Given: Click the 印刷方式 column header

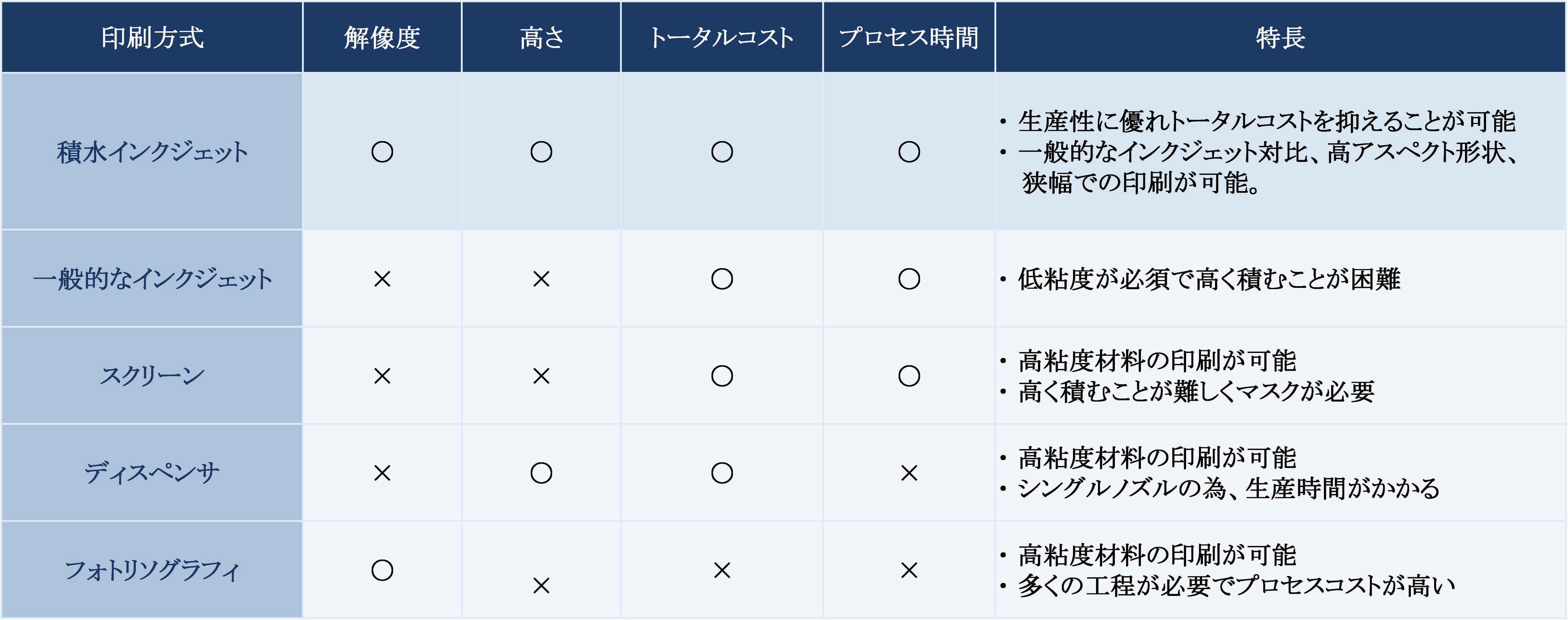Looking at the screenshot, I should click(152, 38).
